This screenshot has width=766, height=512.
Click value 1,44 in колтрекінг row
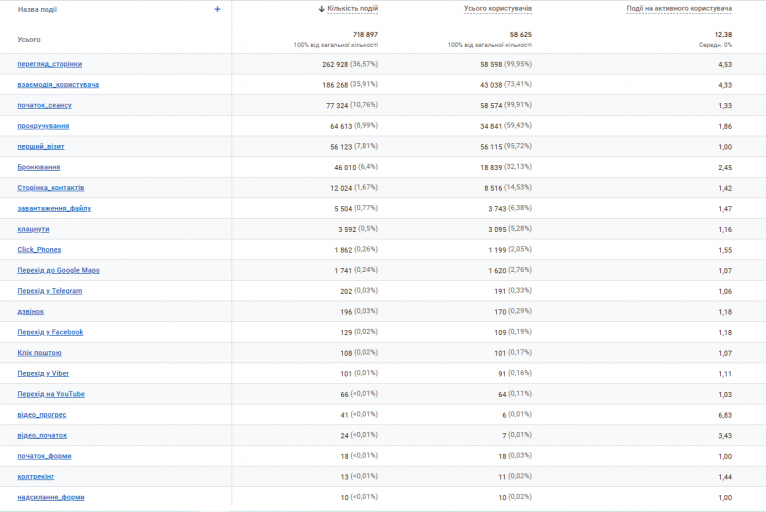(x=725, y=477)
